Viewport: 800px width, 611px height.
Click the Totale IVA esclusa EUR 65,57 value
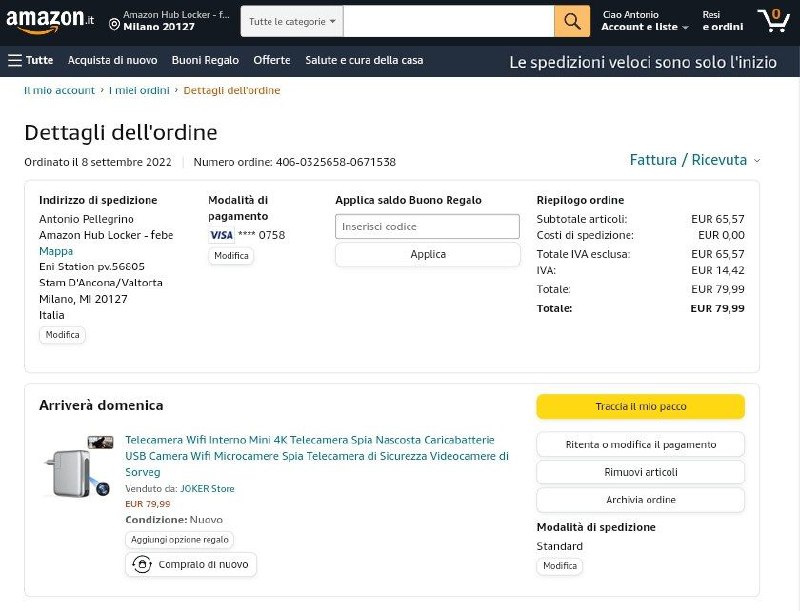[x=717, y=254]
